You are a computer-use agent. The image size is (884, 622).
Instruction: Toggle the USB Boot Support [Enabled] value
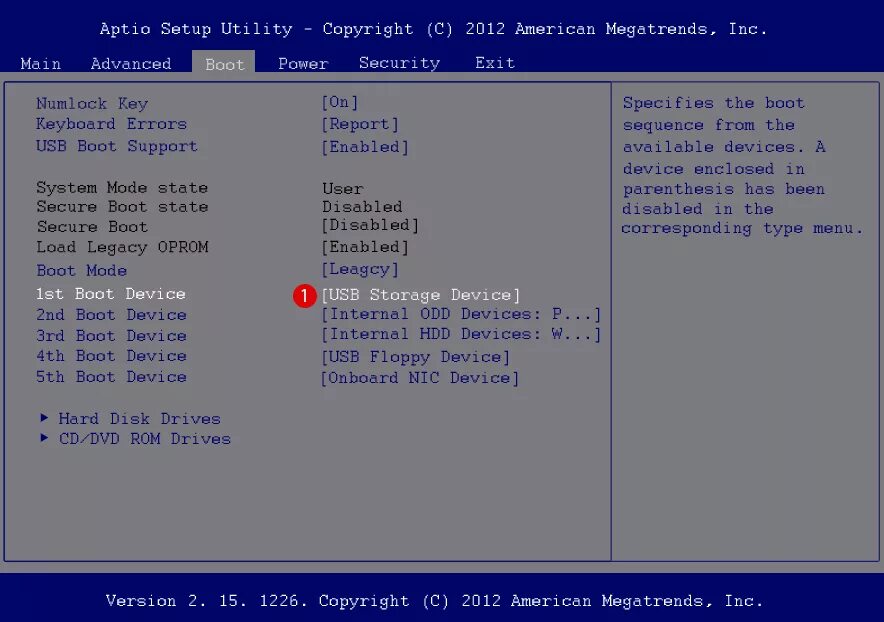(365, 147)
